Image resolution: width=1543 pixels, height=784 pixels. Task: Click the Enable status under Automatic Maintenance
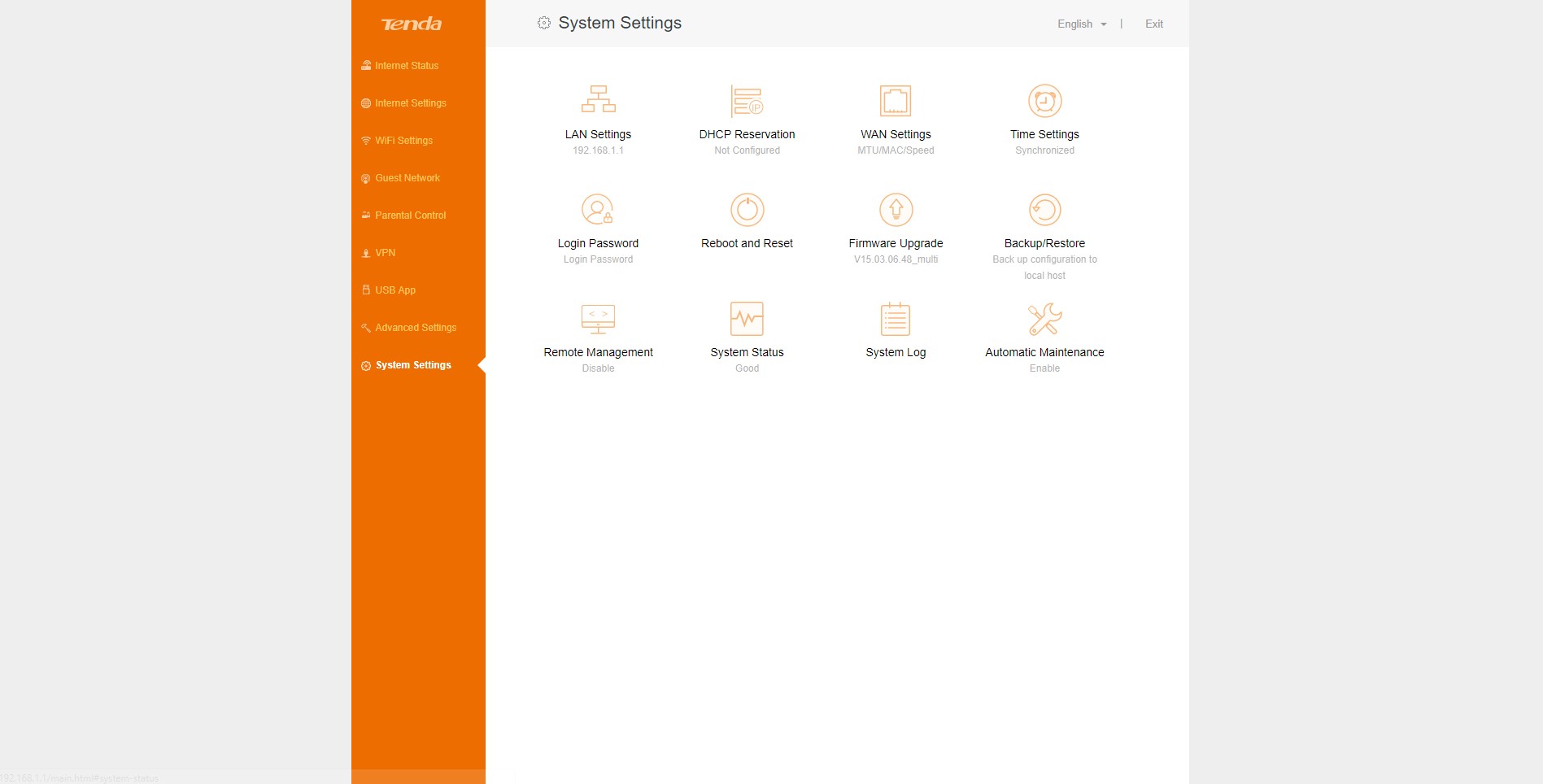click(x=1044, y=368)
